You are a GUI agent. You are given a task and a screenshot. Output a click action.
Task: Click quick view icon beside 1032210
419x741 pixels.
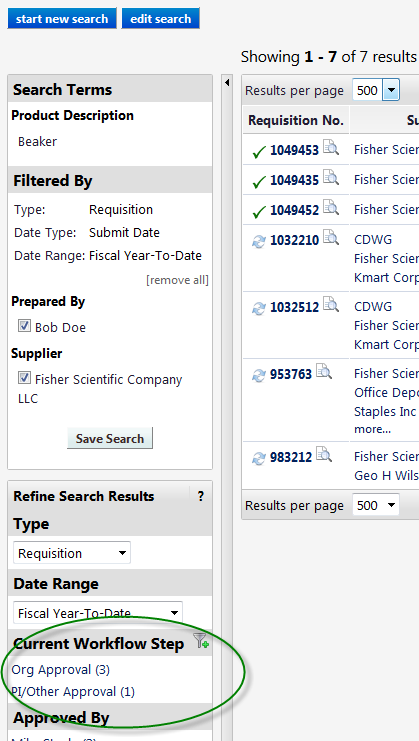(x=331, y=238)
